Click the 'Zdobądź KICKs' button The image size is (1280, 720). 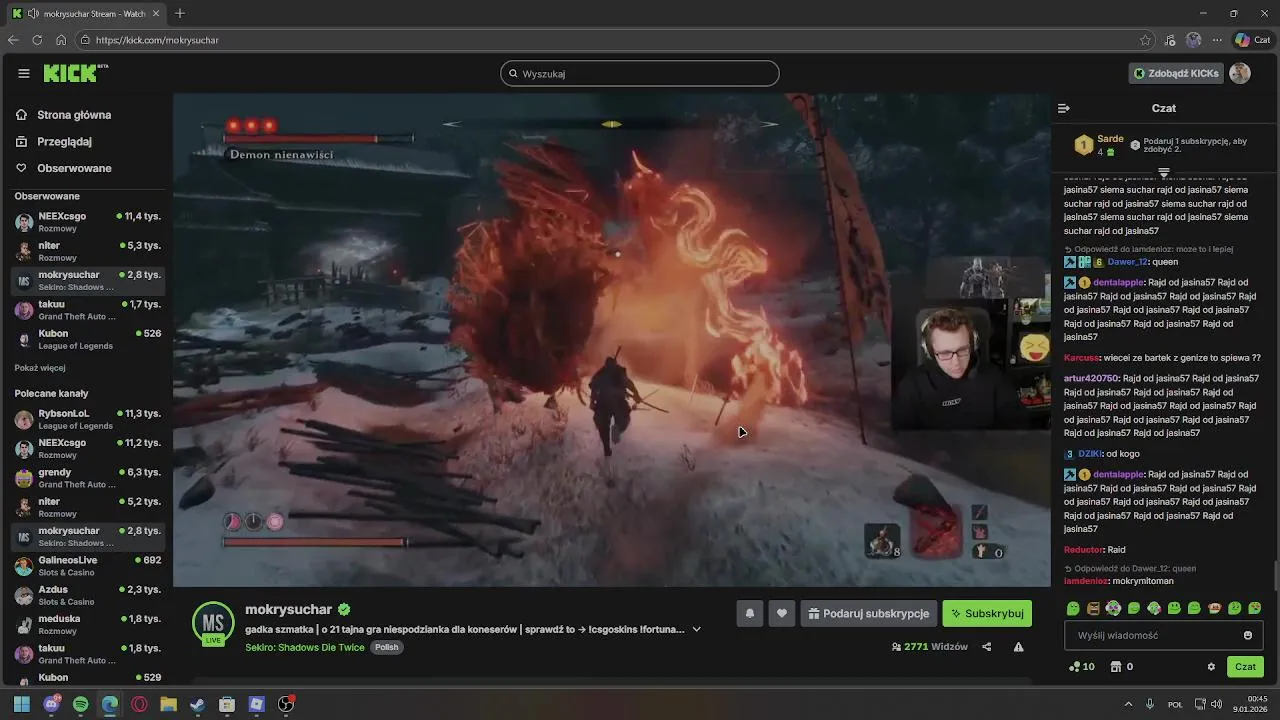tap(1176, 73)
